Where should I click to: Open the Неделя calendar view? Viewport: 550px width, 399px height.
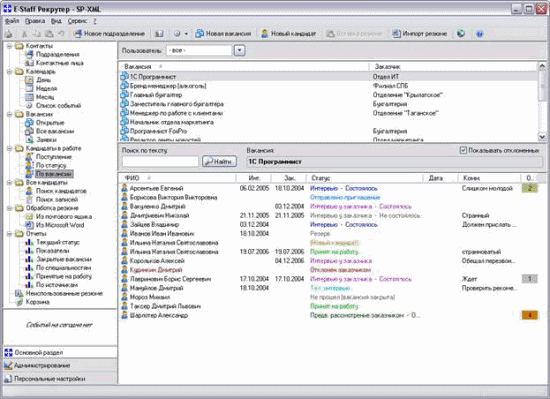(x=46, y=88)
